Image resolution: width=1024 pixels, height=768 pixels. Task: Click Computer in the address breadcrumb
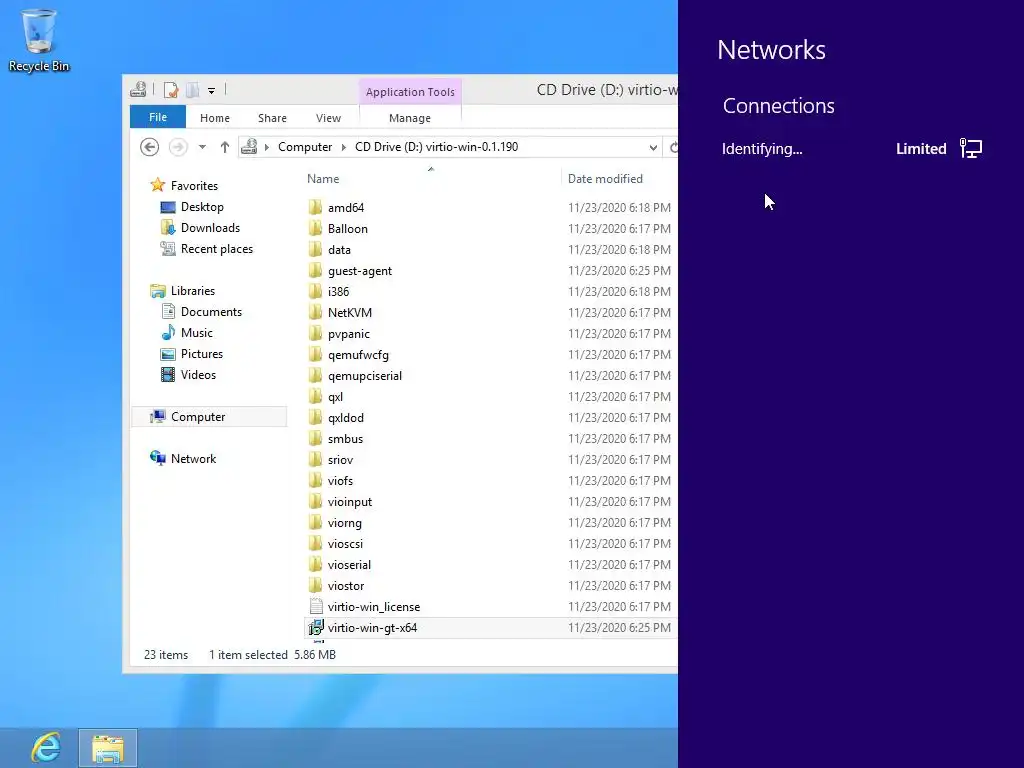tap(305, 147)
